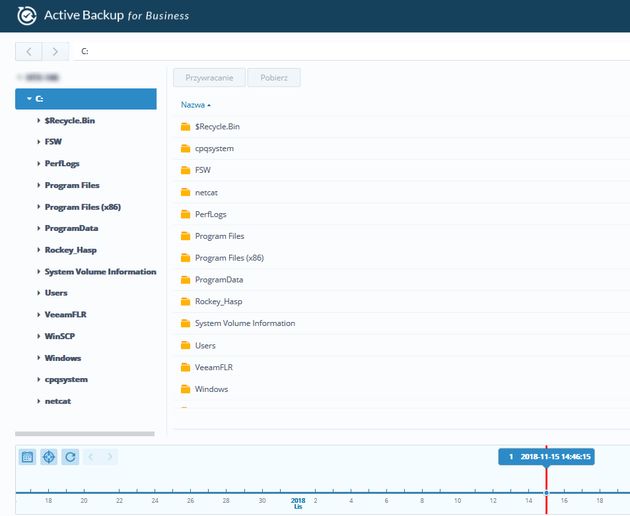This screenshot has width=630, height=516.
Task: Click the C: path address field
Action: point(352,51)
